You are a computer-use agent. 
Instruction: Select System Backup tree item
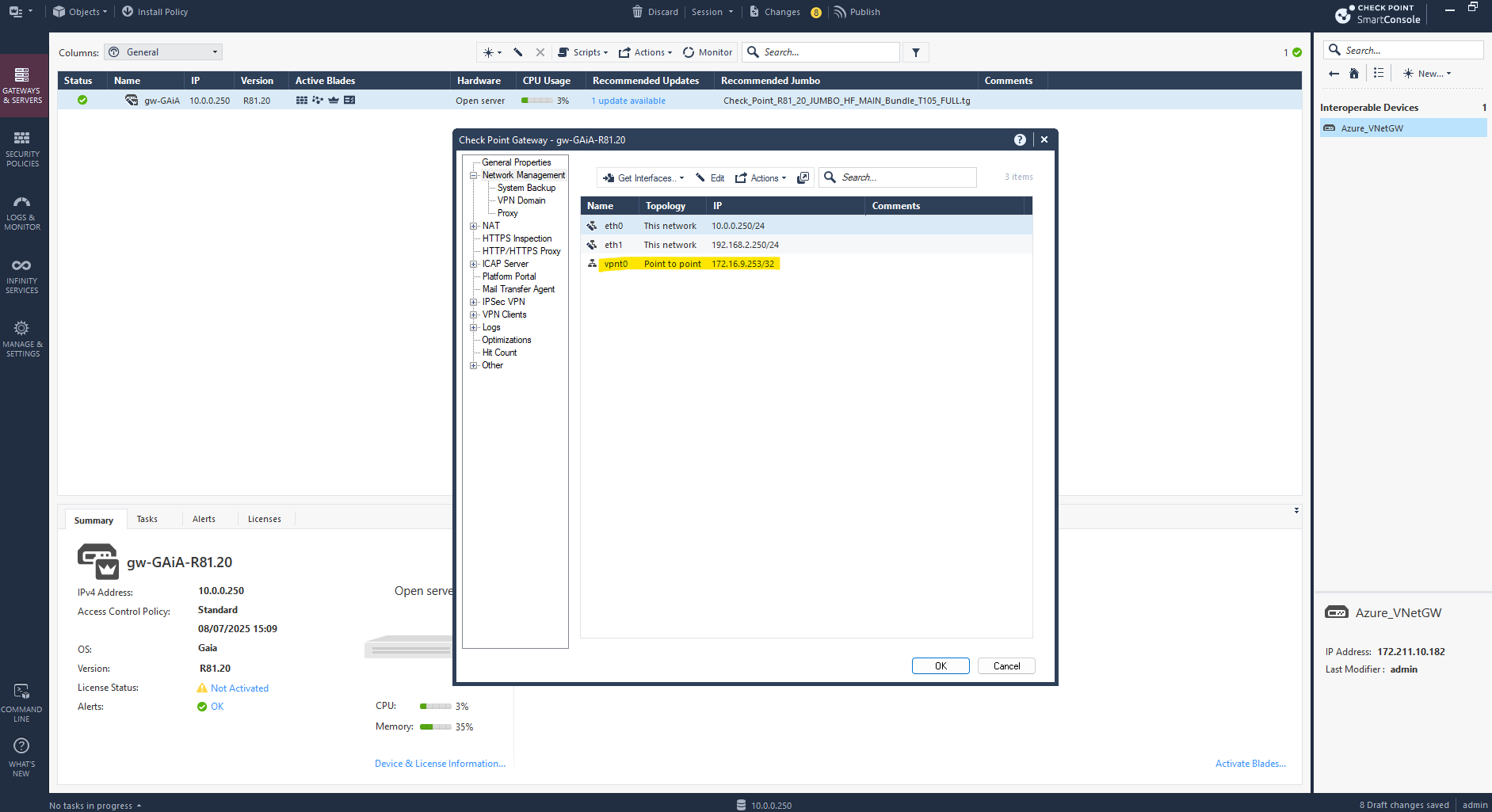coord(526,188)
